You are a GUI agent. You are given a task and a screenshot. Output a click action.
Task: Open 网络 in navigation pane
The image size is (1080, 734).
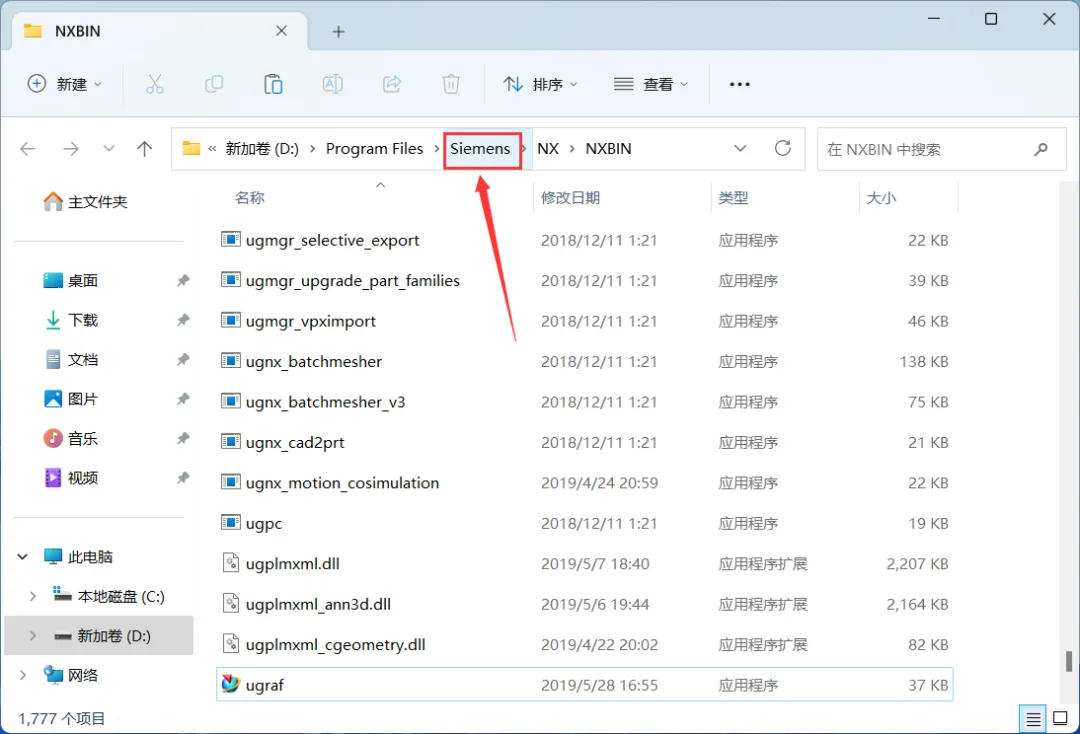coord(70,675)
